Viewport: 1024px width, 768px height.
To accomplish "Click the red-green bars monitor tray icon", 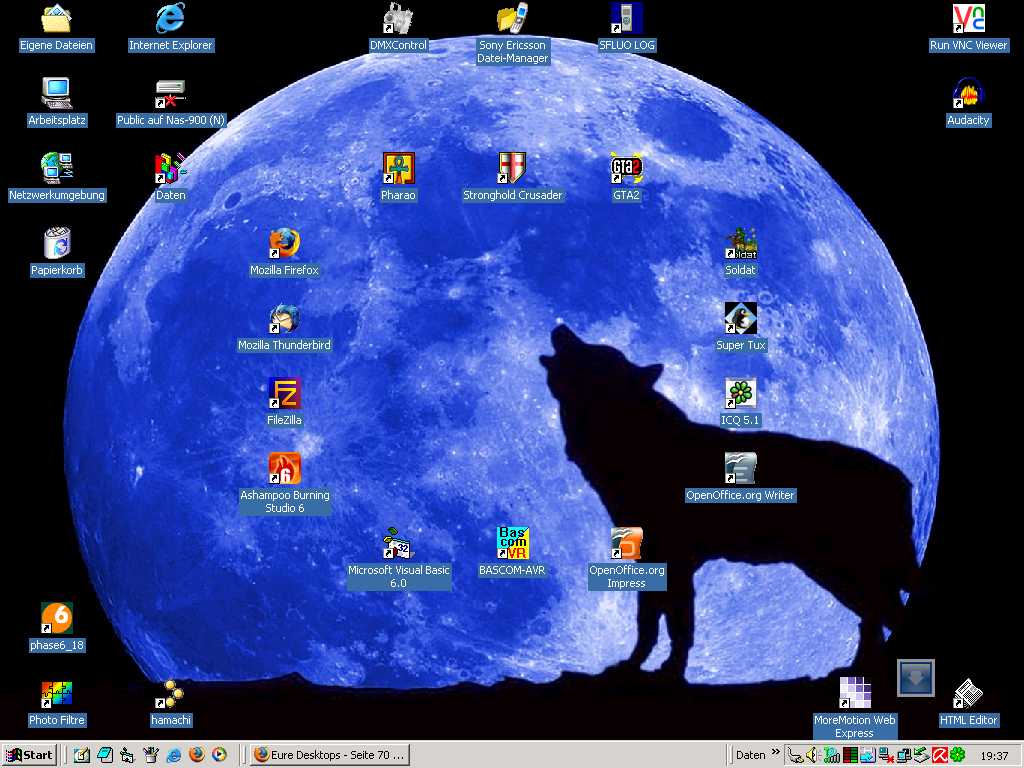I will pos(850,756).
